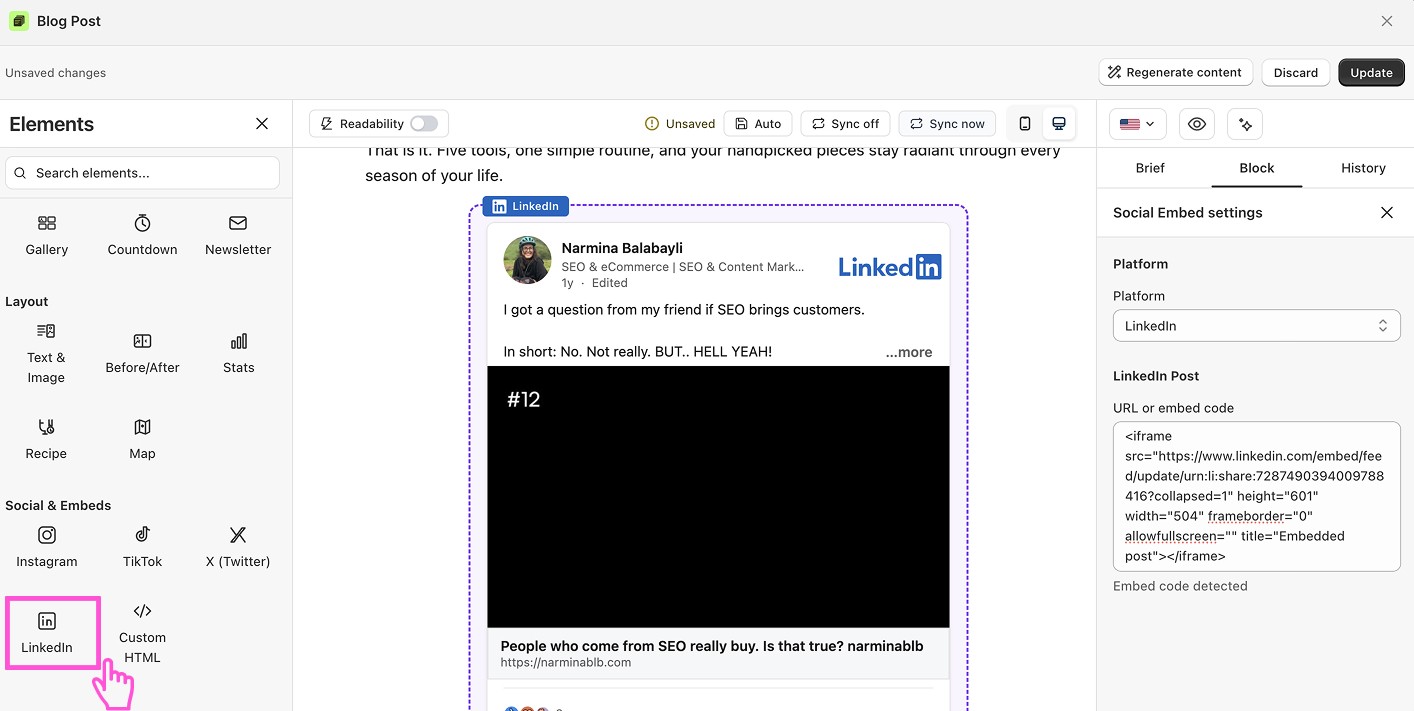
Task: Open the language flag dropdown
Action: pyautogui.click(x=1138, y=124)
